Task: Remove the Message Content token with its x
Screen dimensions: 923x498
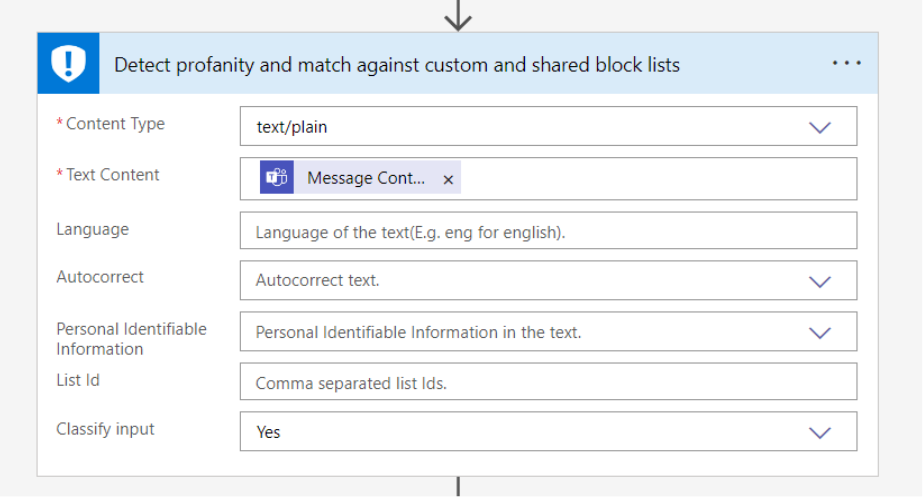Action: (x=448, y=179)
